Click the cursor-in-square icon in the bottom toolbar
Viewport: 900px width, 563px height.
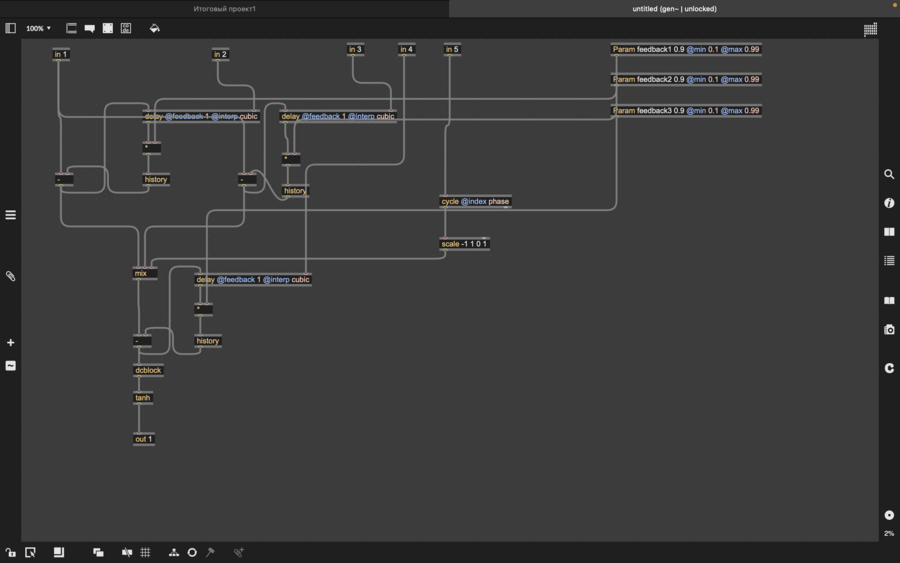tap(30, 552)
